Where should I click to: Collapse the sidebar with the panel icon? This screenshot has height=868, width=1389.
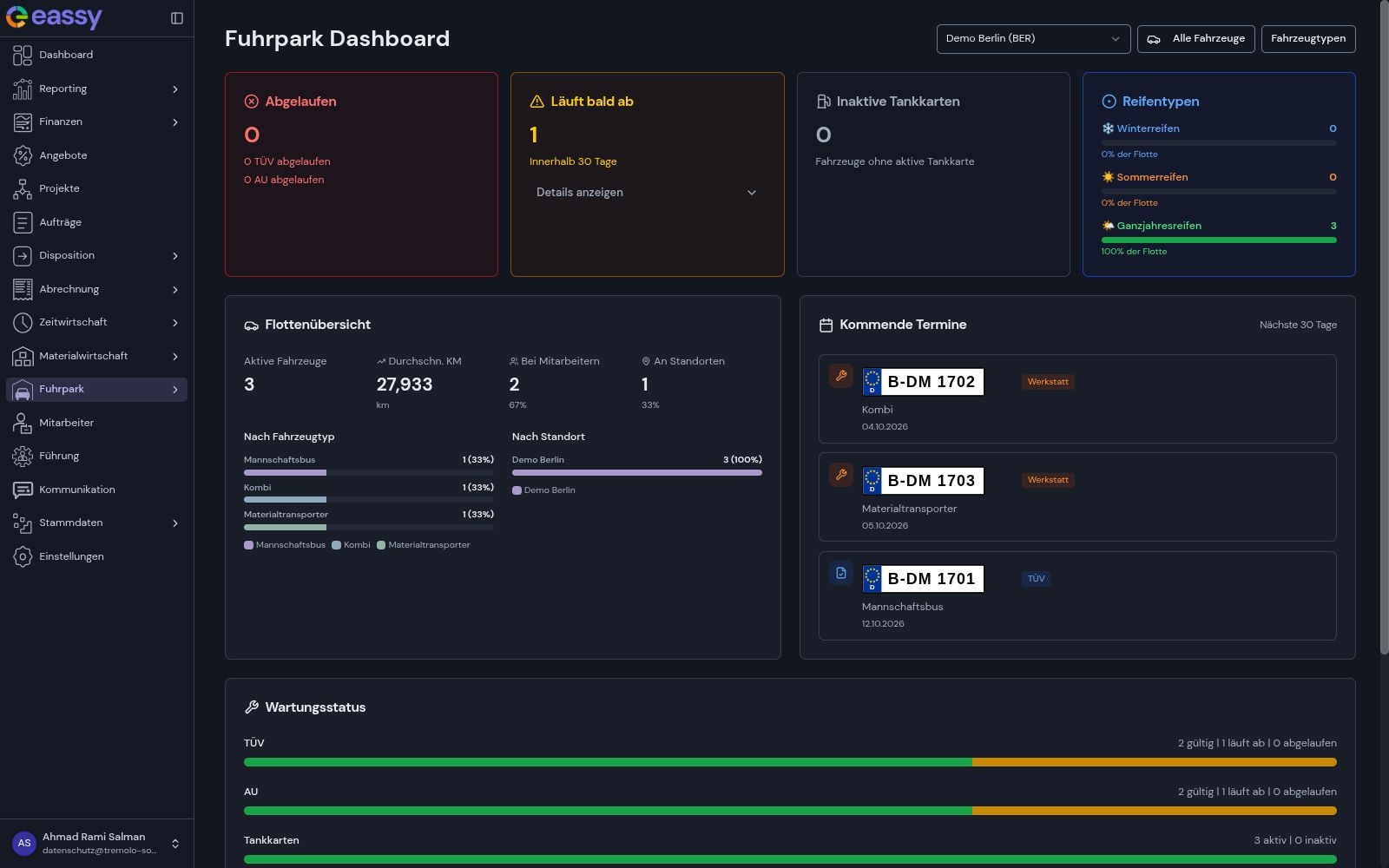click(x=177, y=18)
